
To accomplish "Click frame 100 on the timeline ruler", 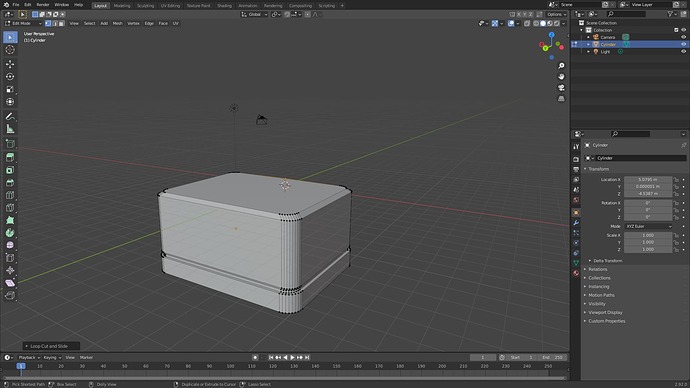I will [230, 366].
